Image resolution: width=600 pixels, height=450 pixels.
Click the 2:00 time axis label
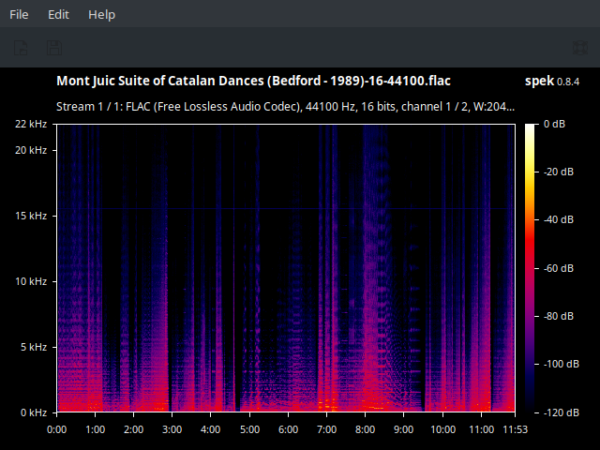point(134,429)
